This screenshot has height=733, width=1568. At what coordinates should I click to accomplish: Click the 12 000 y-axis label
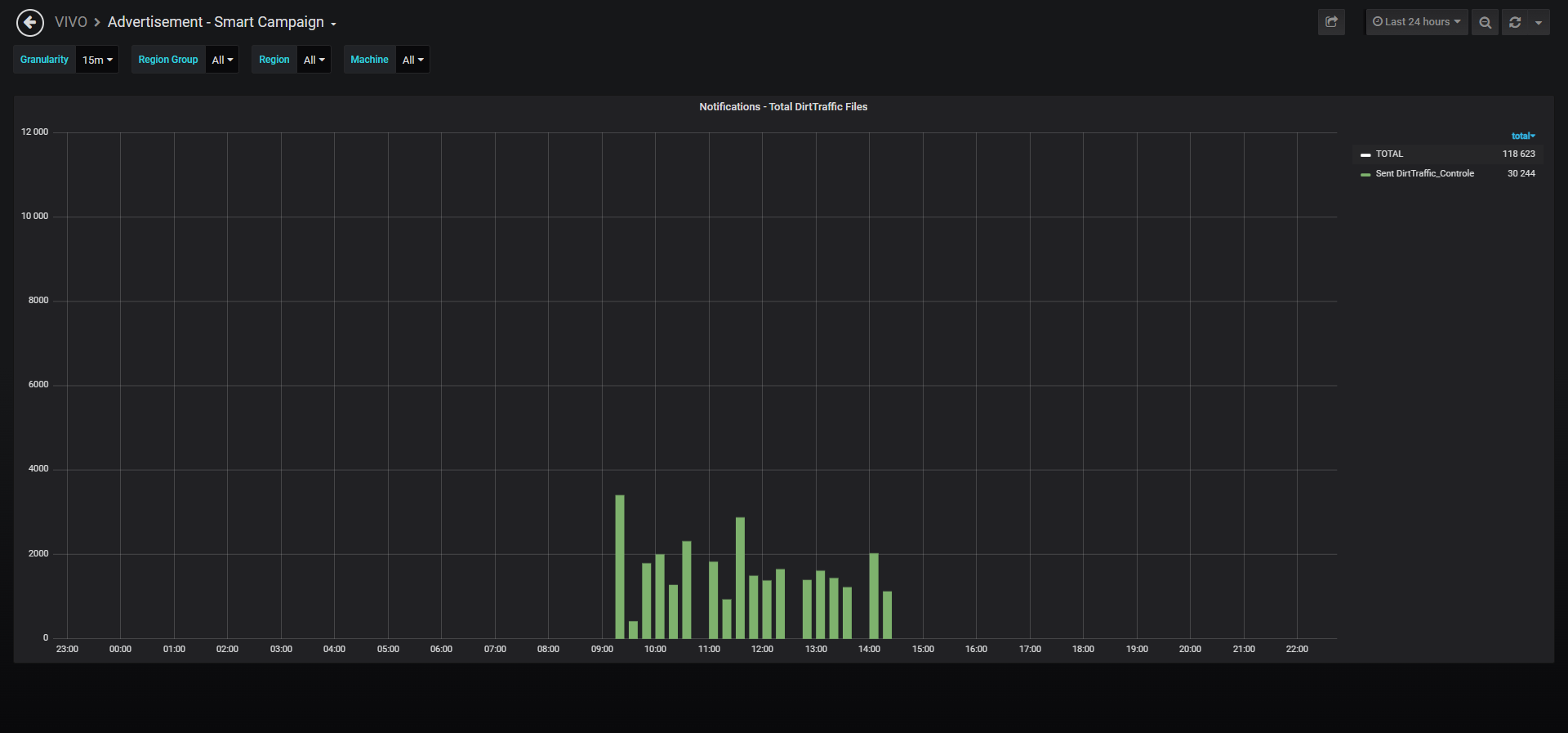(34, 132)
